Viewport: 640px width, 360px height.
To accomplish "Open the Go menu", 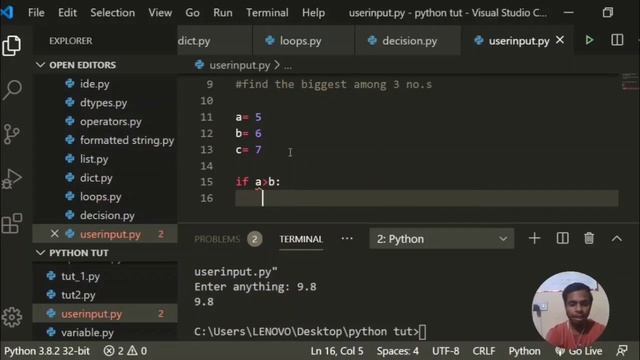I will coord(192,13).
